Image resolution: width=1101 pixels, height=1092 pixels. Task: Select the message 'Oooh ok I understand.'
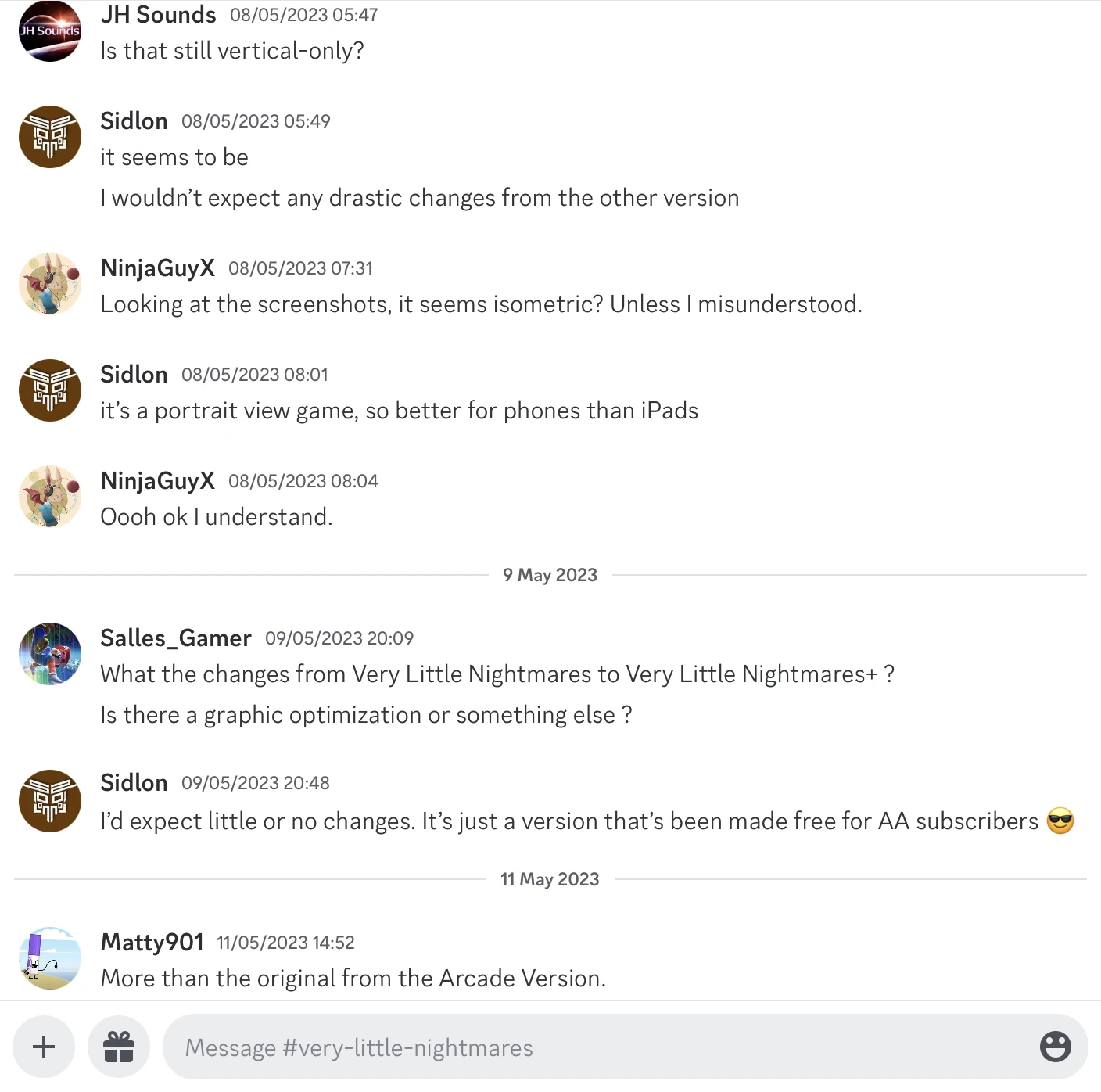coord(217,516)
